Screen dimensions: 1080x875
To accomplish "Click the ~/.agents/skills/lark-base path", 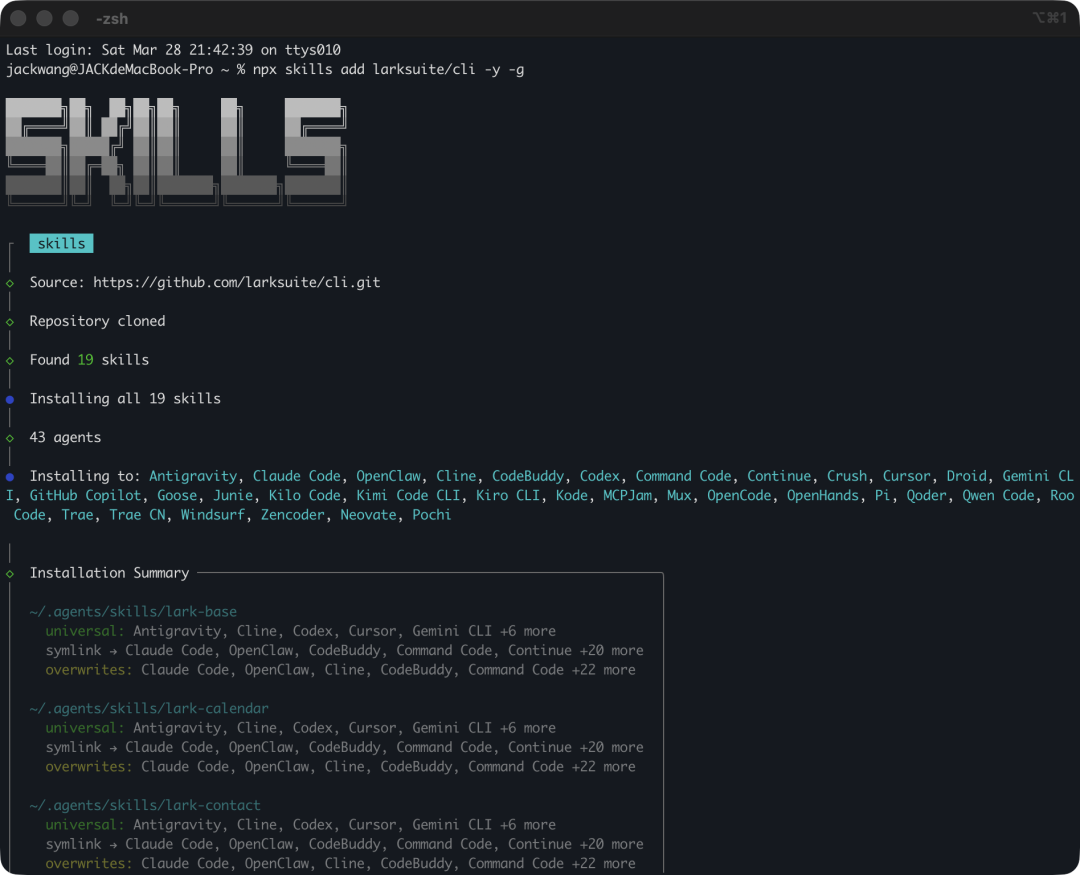I will click(133, 612).
